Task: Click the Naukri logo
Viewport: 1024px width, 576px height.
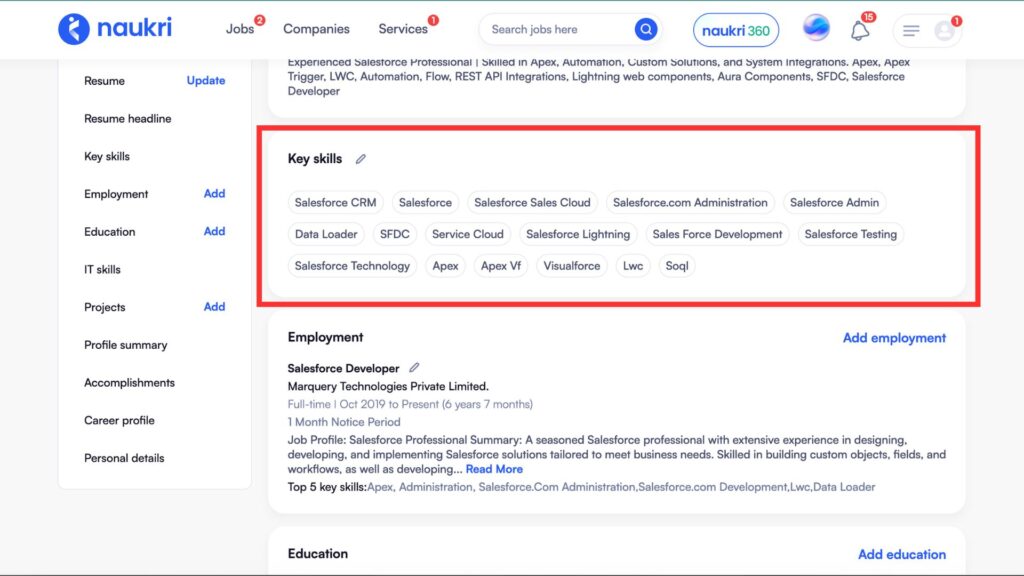Action: coord(115,29)
